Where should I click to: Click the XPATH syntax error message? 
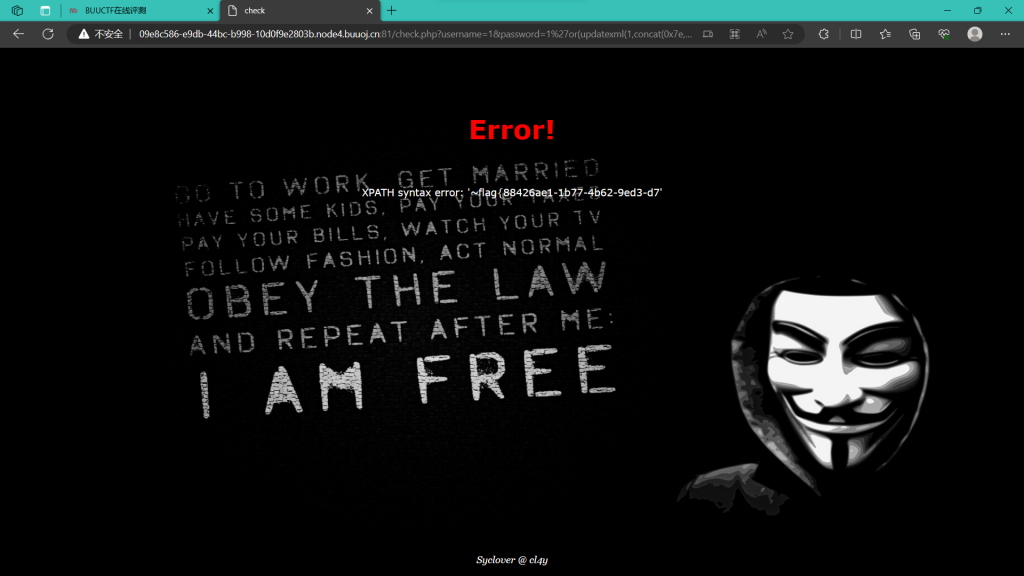512,193
